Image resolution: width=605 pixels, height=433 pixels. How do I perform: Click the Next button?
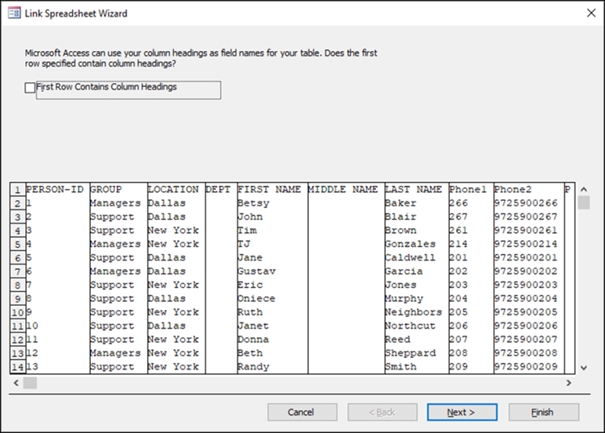point(462,412)
